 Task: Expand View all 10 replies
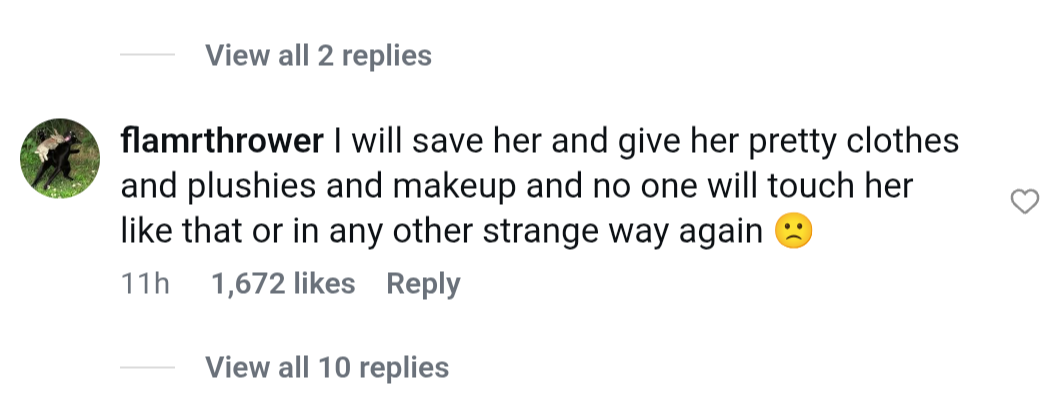327,367
